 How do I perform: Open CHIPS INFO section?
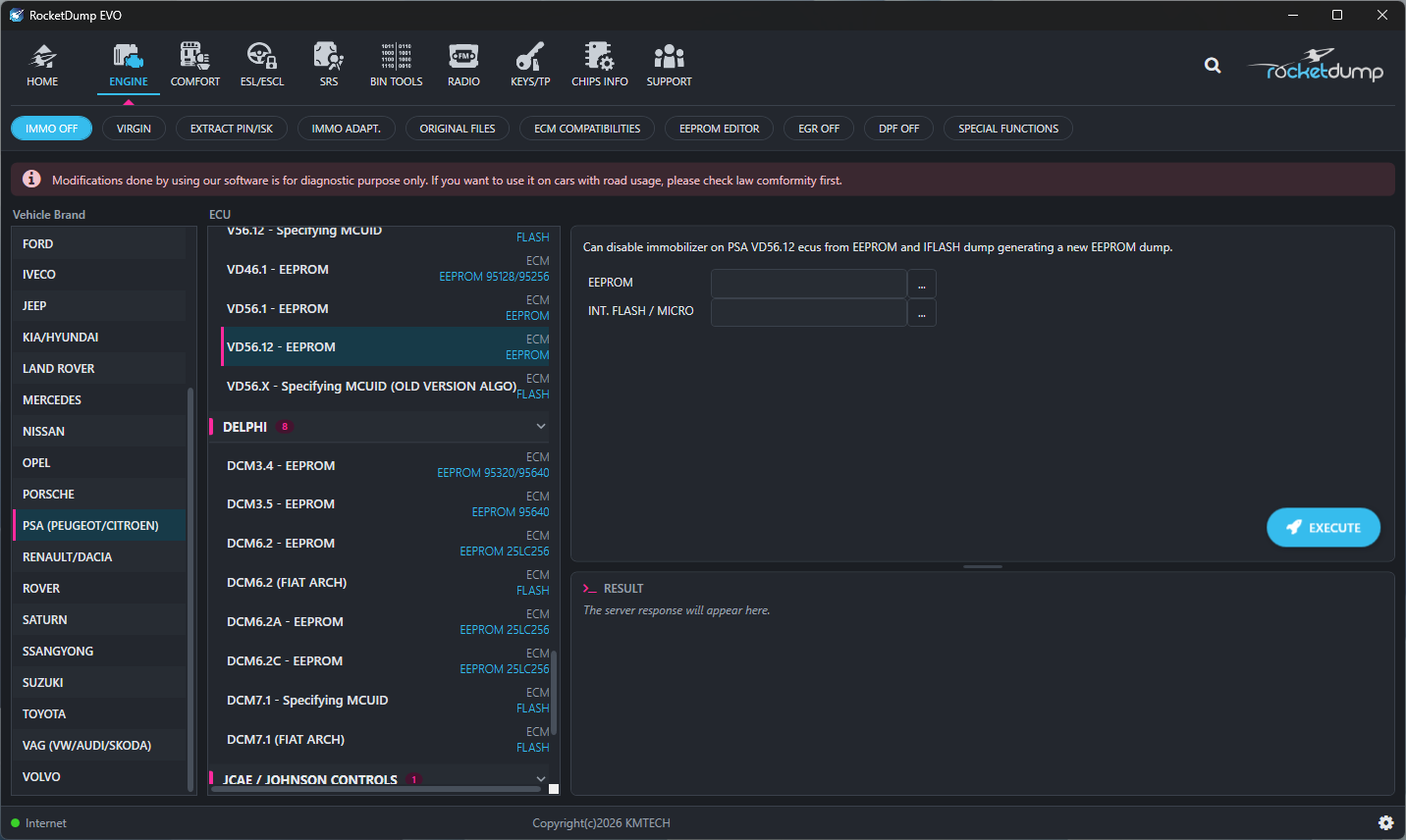pos(600,65)
